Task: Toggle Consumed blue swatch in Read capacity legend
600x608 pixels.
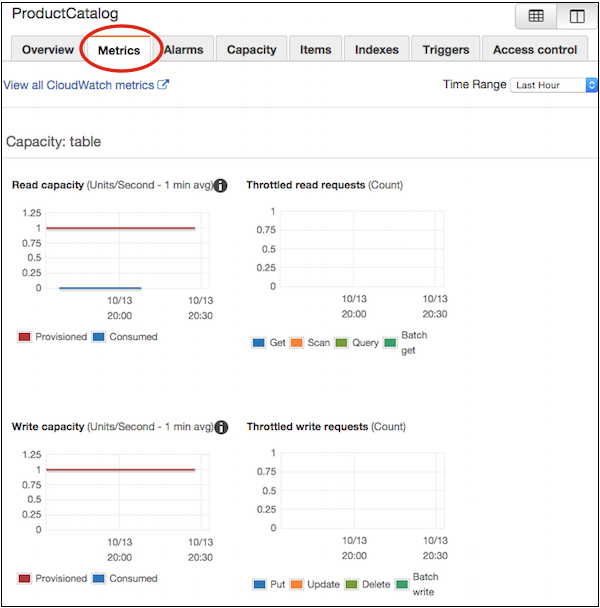Action: tap(99, 337)
